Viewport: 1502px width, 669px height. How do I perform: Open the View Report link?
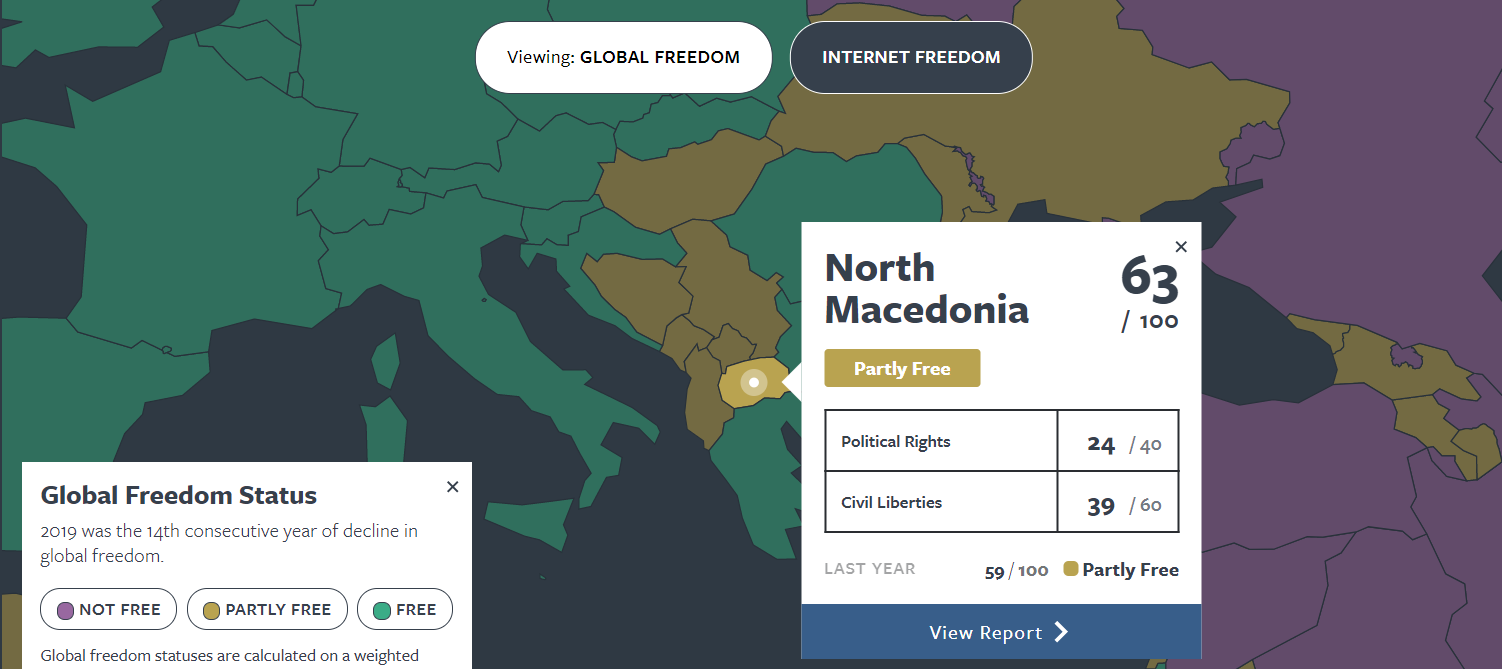click(1001, 632)
